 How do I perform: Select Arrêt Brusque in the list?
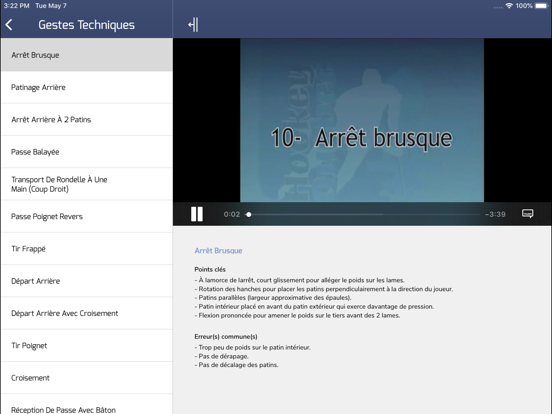[87, 55]
